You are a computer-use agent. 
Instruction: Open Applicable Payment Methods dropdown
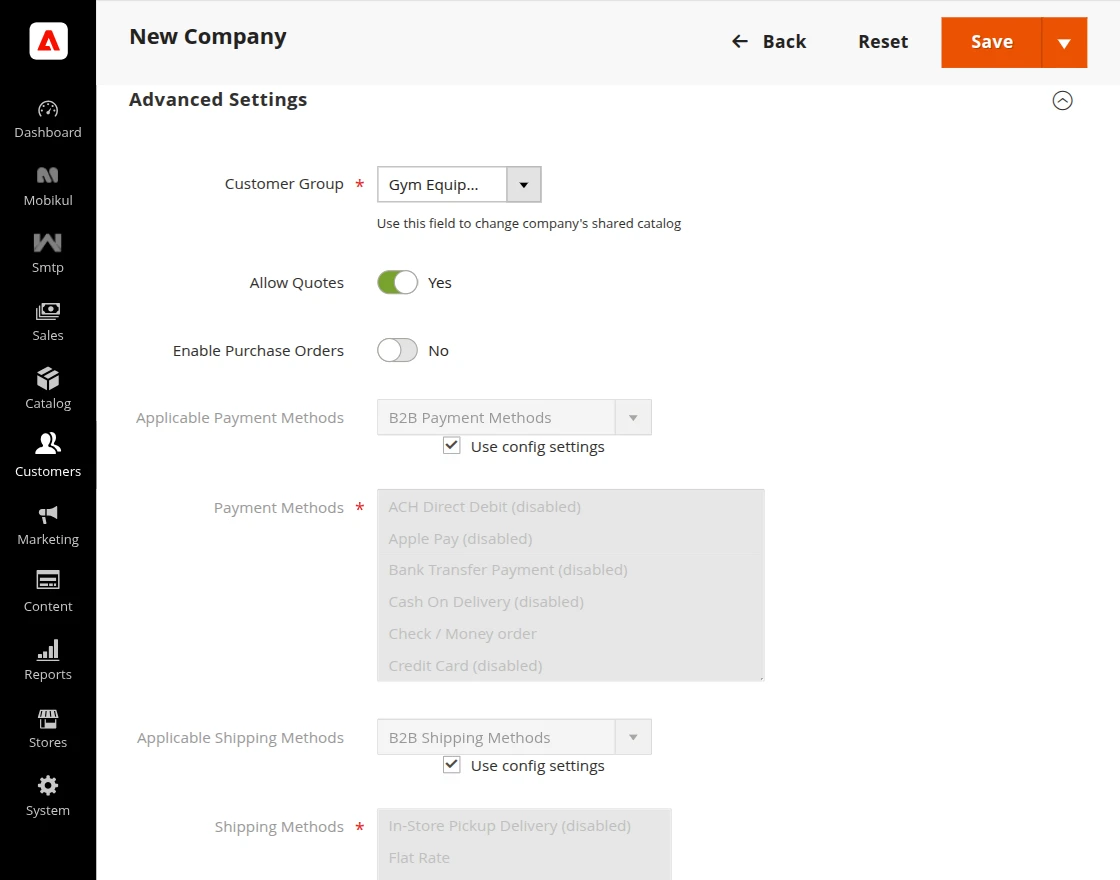[x=514, y=418]
